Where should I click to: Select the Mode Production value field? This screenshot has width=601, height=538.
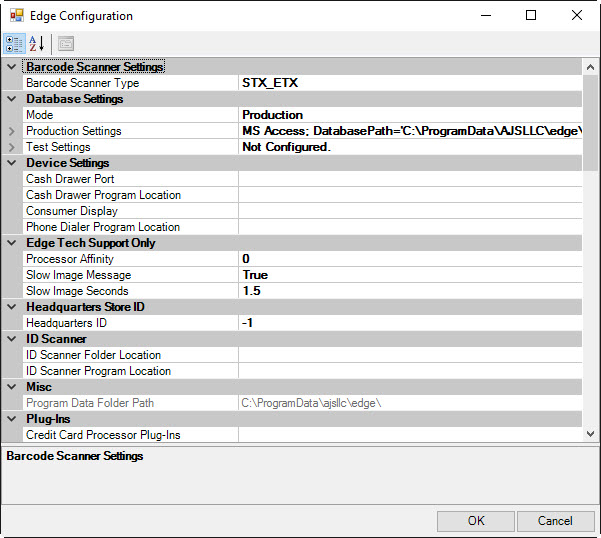click(410, 115)
